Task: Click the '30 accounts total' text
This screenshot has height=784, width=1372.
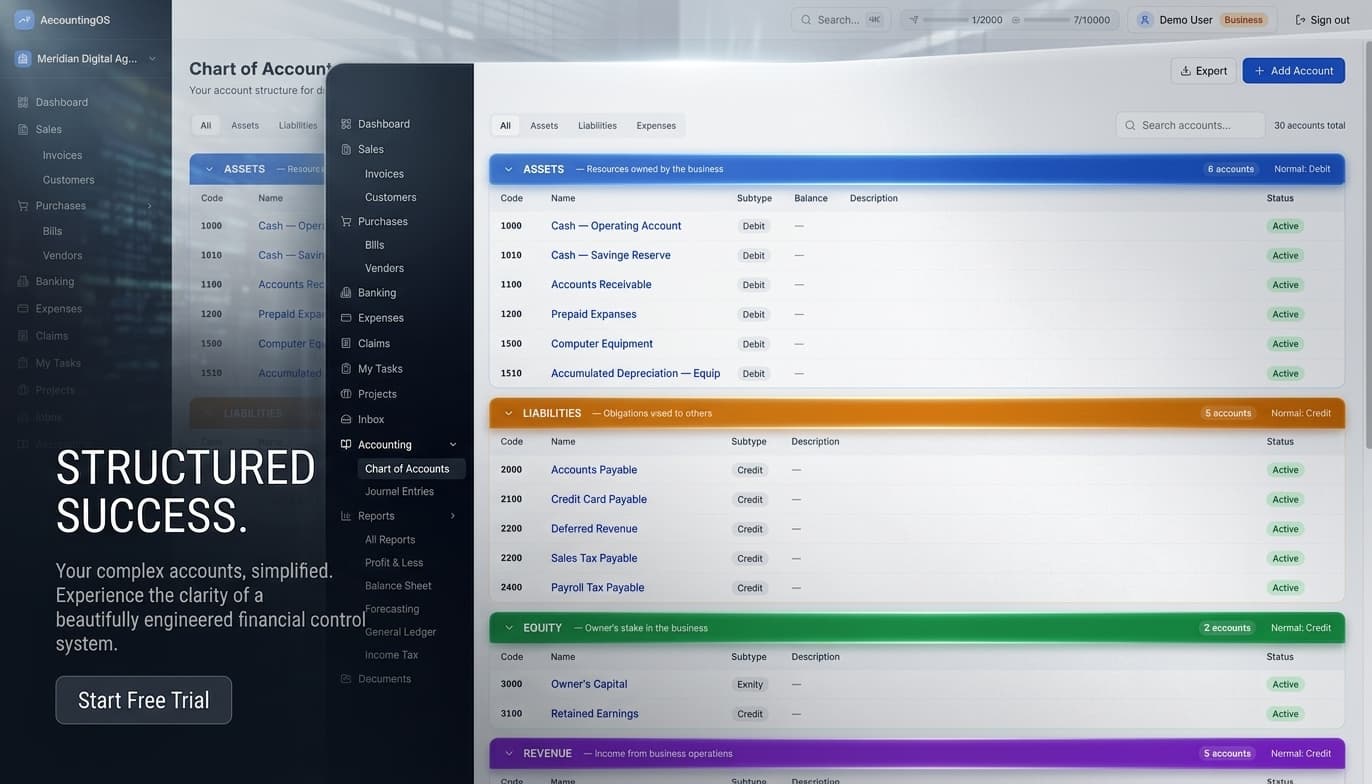Action: (1309, 126)
